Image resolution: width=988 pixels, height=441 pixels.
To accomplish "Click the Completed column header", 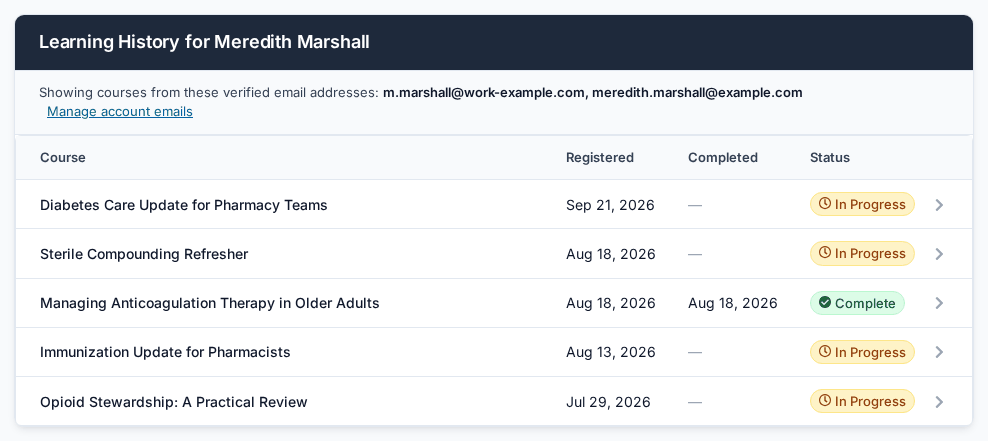I will click(723, 158).
